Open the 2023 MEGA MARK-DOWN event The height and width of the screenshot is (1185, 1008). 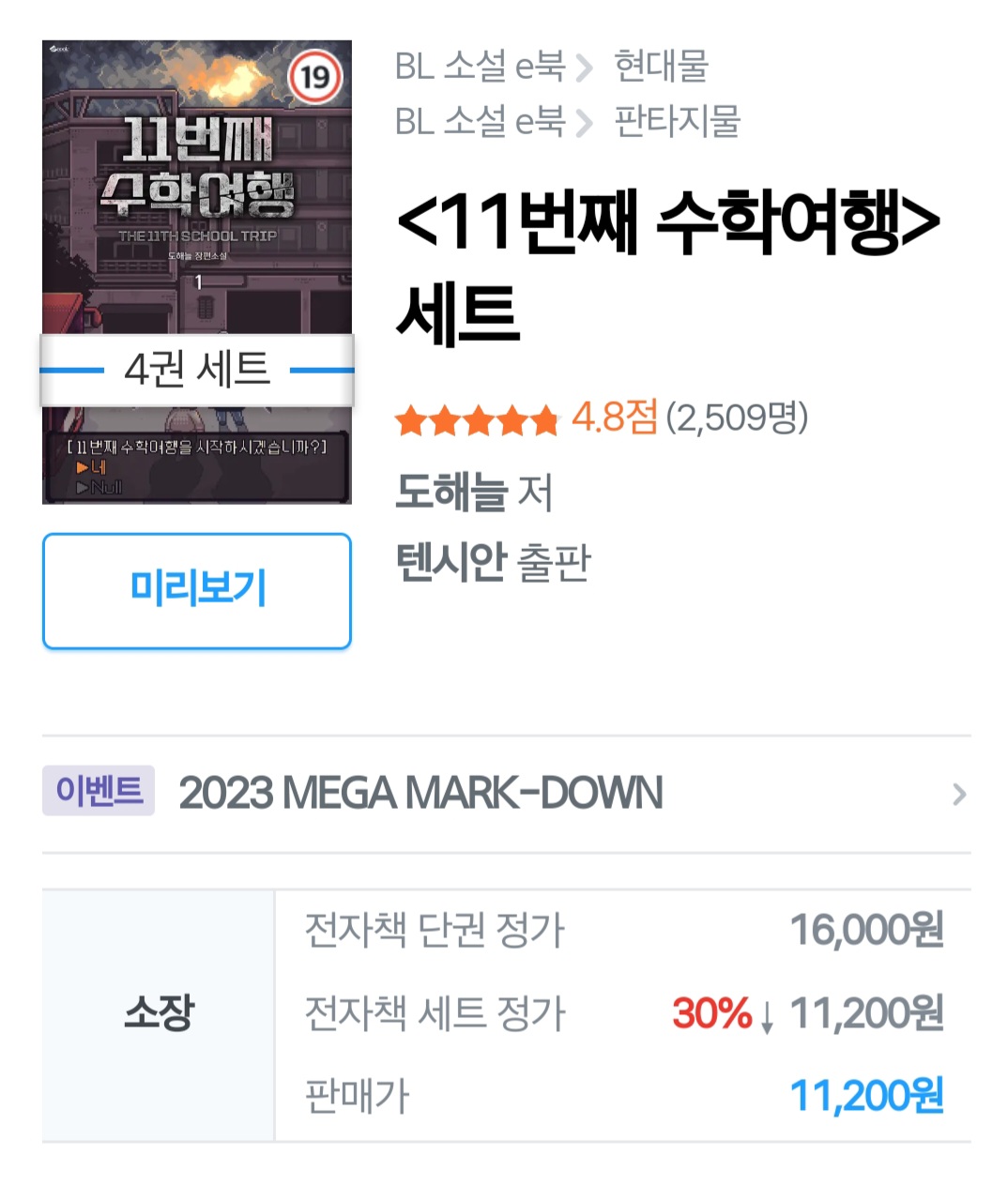coord(420,793)
